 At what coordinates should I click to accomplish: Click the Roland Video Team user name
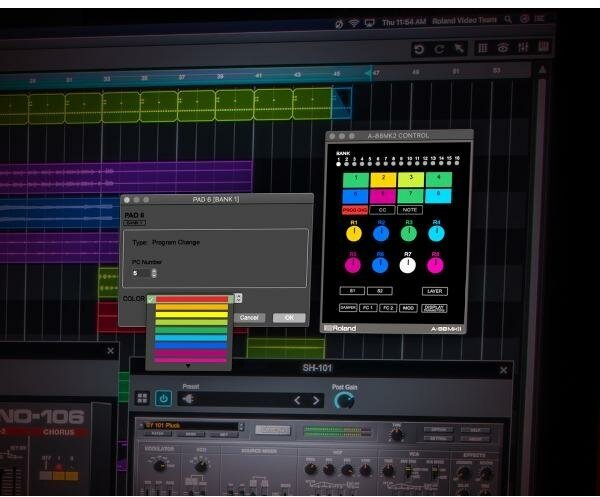coord(465,20)
